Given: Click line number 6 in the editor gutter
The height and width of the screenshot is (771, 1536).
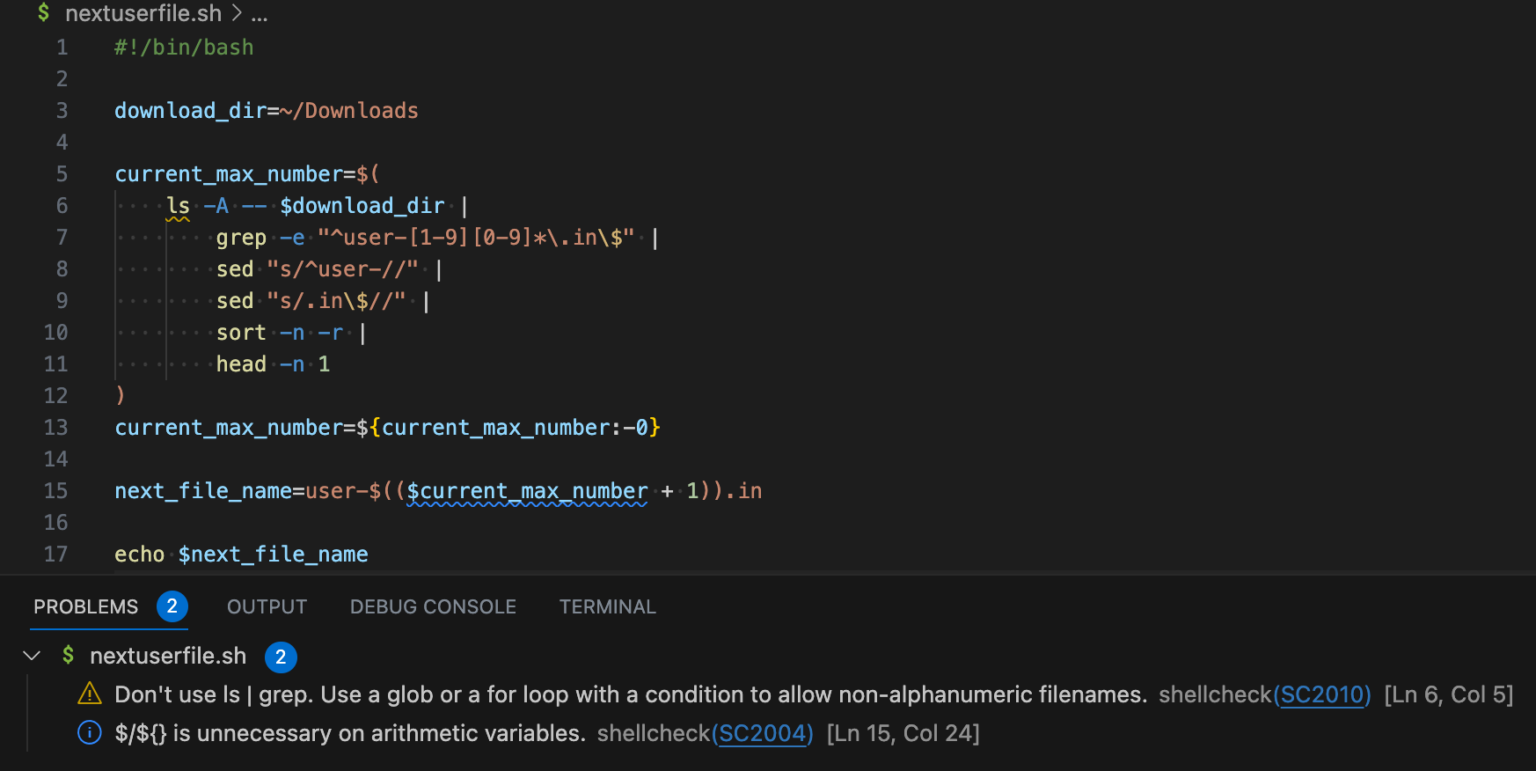Looking at the screenshot, I should [61, 205].
